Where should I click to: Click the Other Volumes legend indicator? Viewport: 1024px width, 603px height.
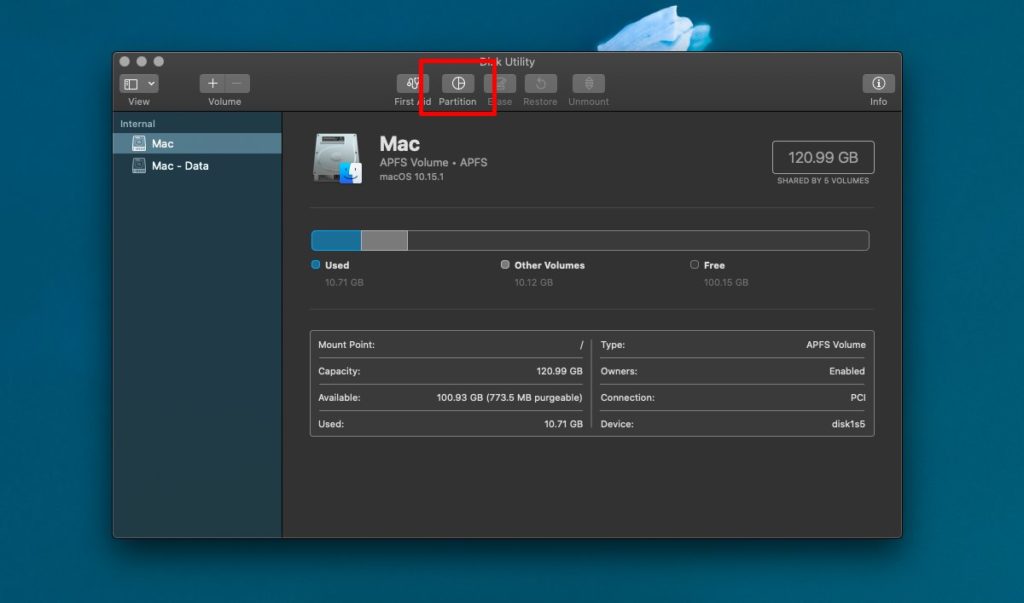[505, 264]
